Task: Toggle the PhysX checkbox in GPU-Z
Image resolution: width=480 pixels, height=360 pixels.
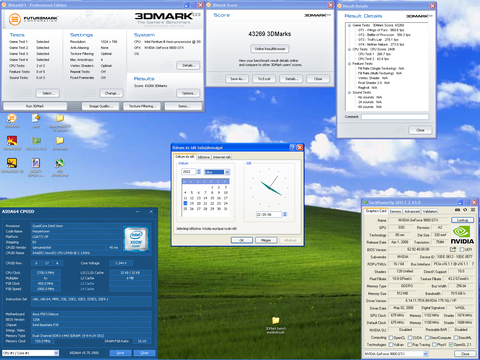Action: [x=435, y=345]
